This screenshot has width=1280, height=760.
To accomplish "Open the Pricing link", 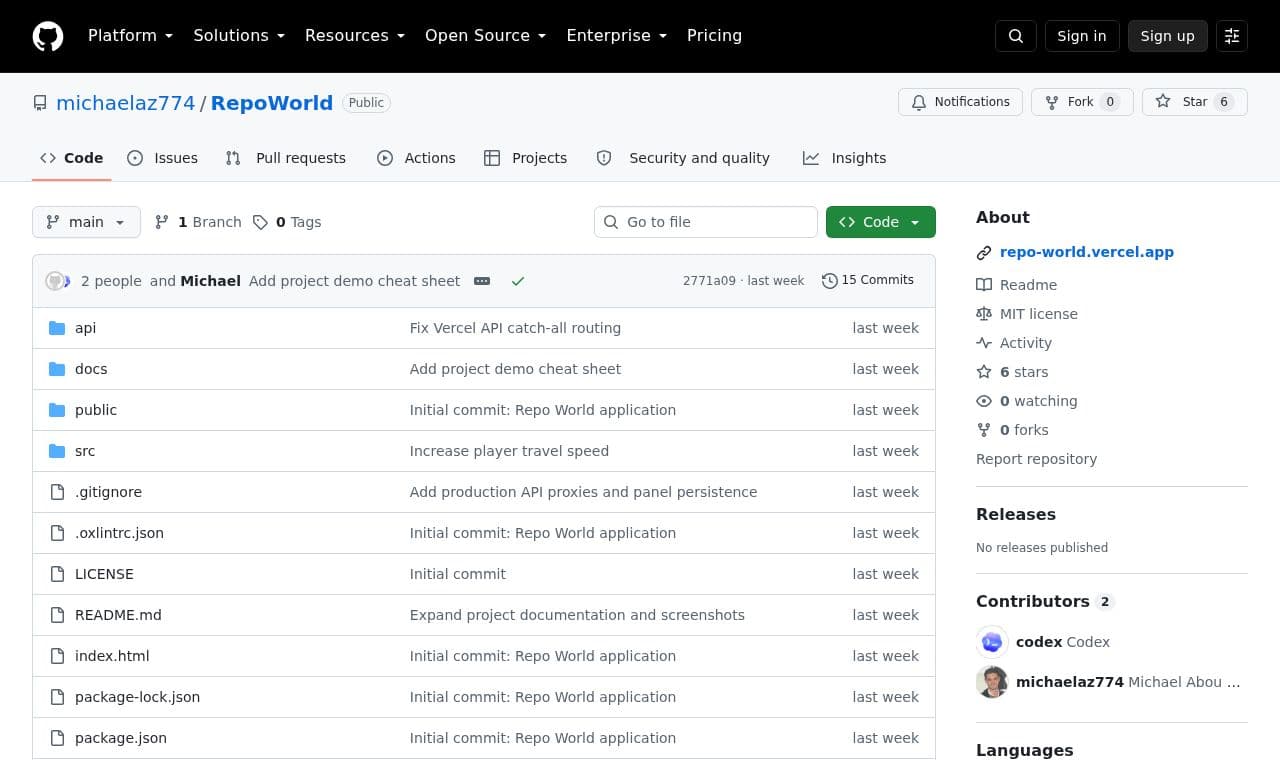I will tap(714, 36).
